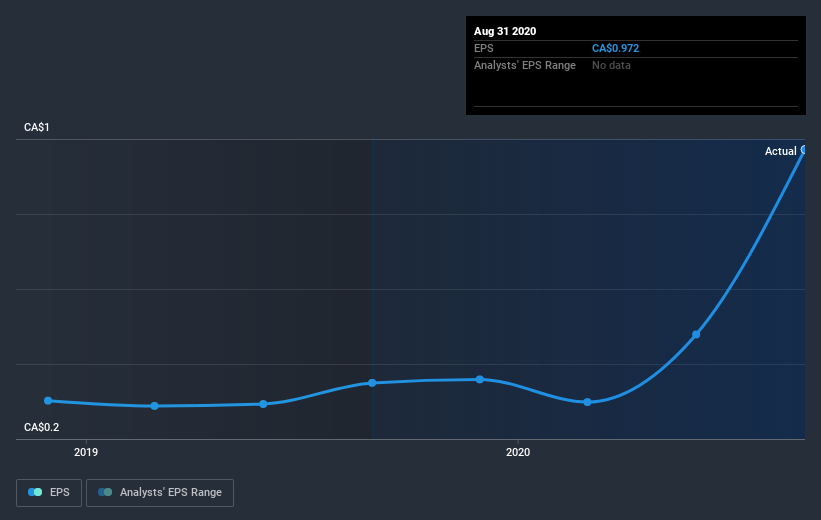Select the mid-2020 rising EPS data point
This screenshot has width=821, height=520.
point(696,334)
